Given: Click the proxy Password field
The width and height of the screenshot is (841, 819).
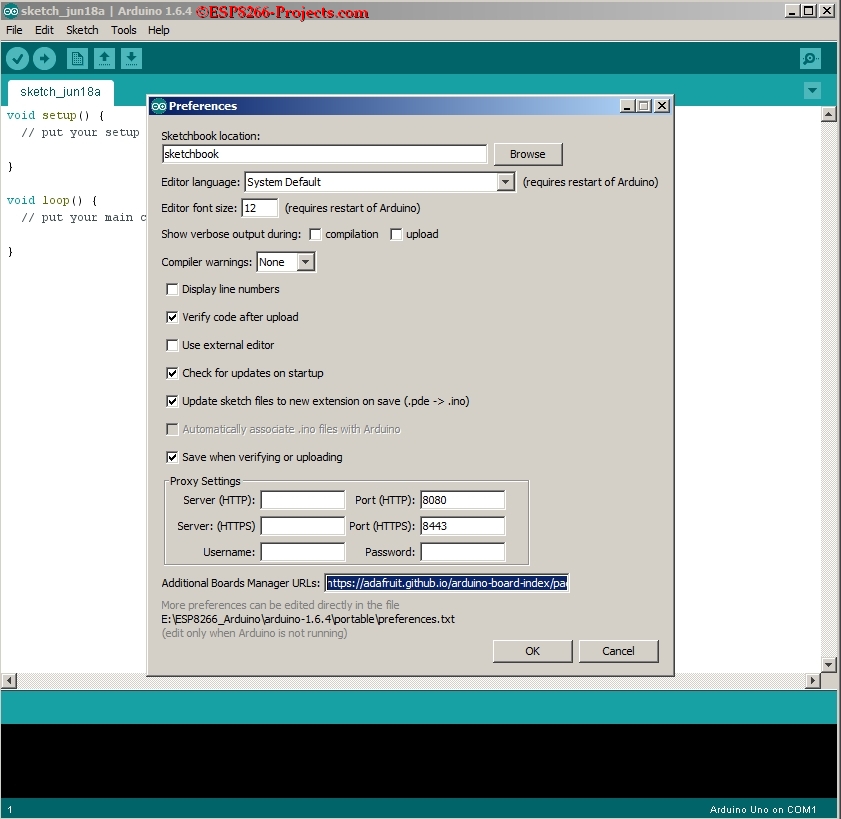Looking at the screenshot, I should tap(462, 552).
